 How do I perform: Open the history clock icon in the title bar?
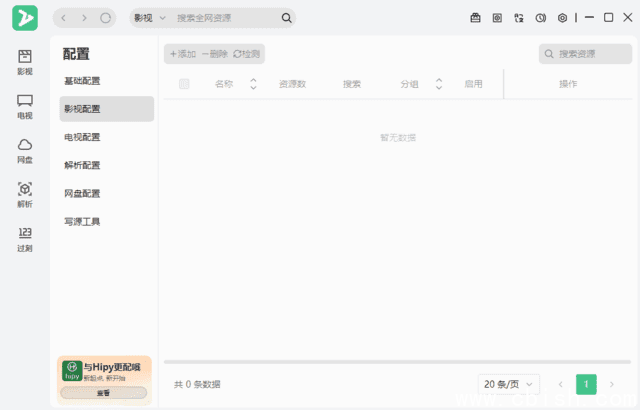click(540, 18)
